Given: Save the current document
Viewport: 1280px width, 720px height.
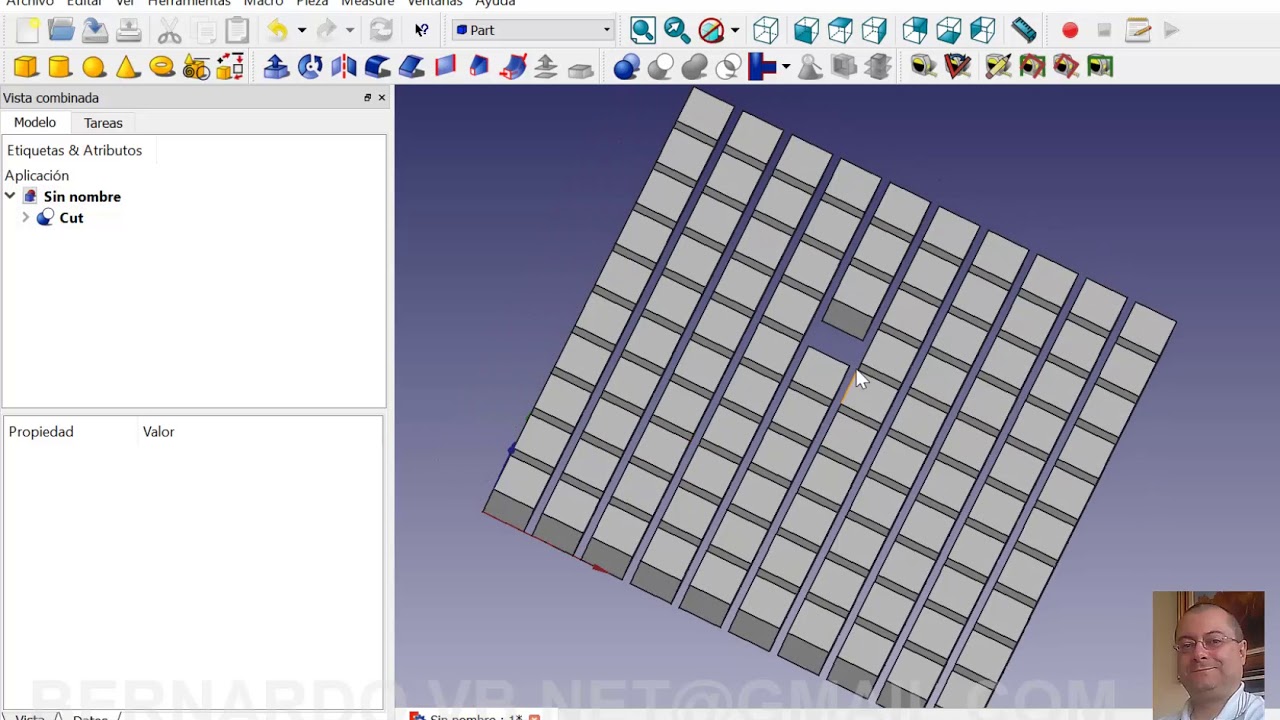Looking at the screenshot, I should (x=95, y=31).
